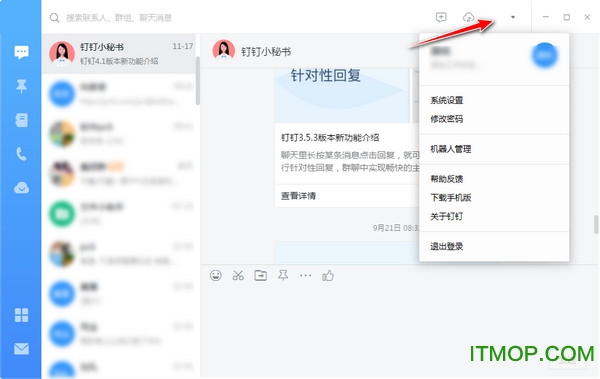Open the Mail envelope icon in sidebar
This screenshot has height=379, width=600.
[21, 349]
